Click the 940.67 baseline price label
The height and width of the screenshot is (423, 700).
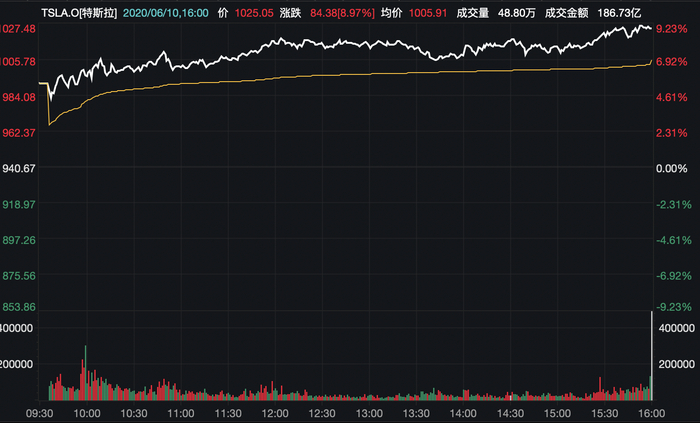pyautogui.click(x=19, y=168)
